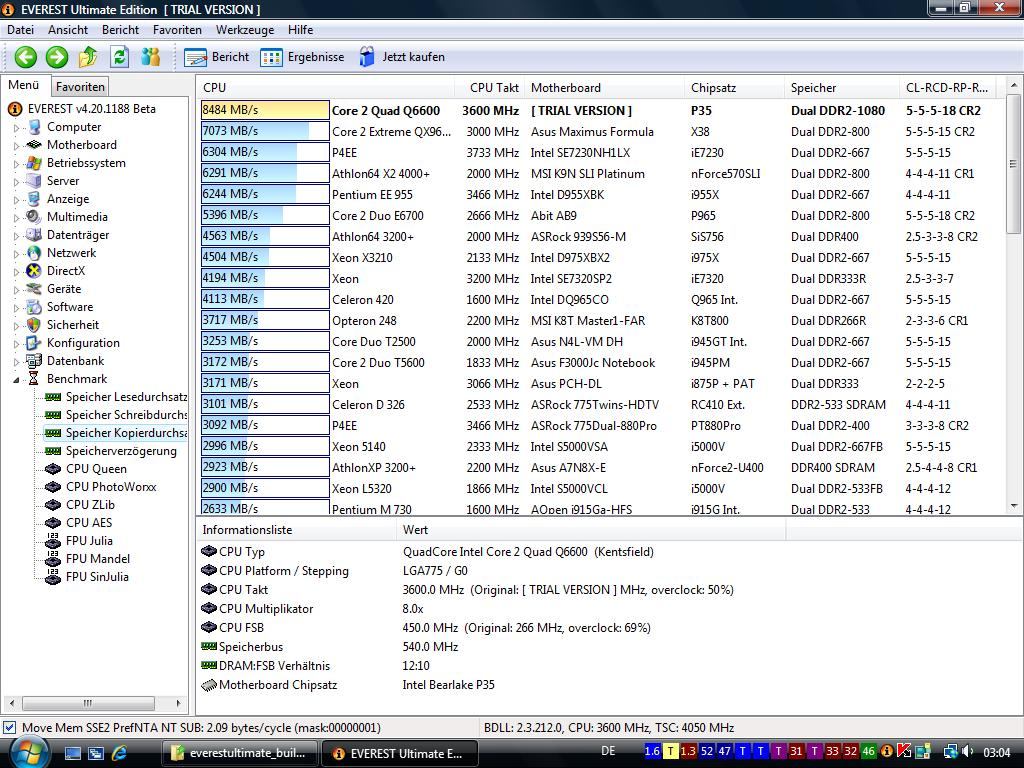The height and width of the screenshot is (768, 1024).
Task: Select the DirectX icon in the tree
Action: click(x=33, y=270)
